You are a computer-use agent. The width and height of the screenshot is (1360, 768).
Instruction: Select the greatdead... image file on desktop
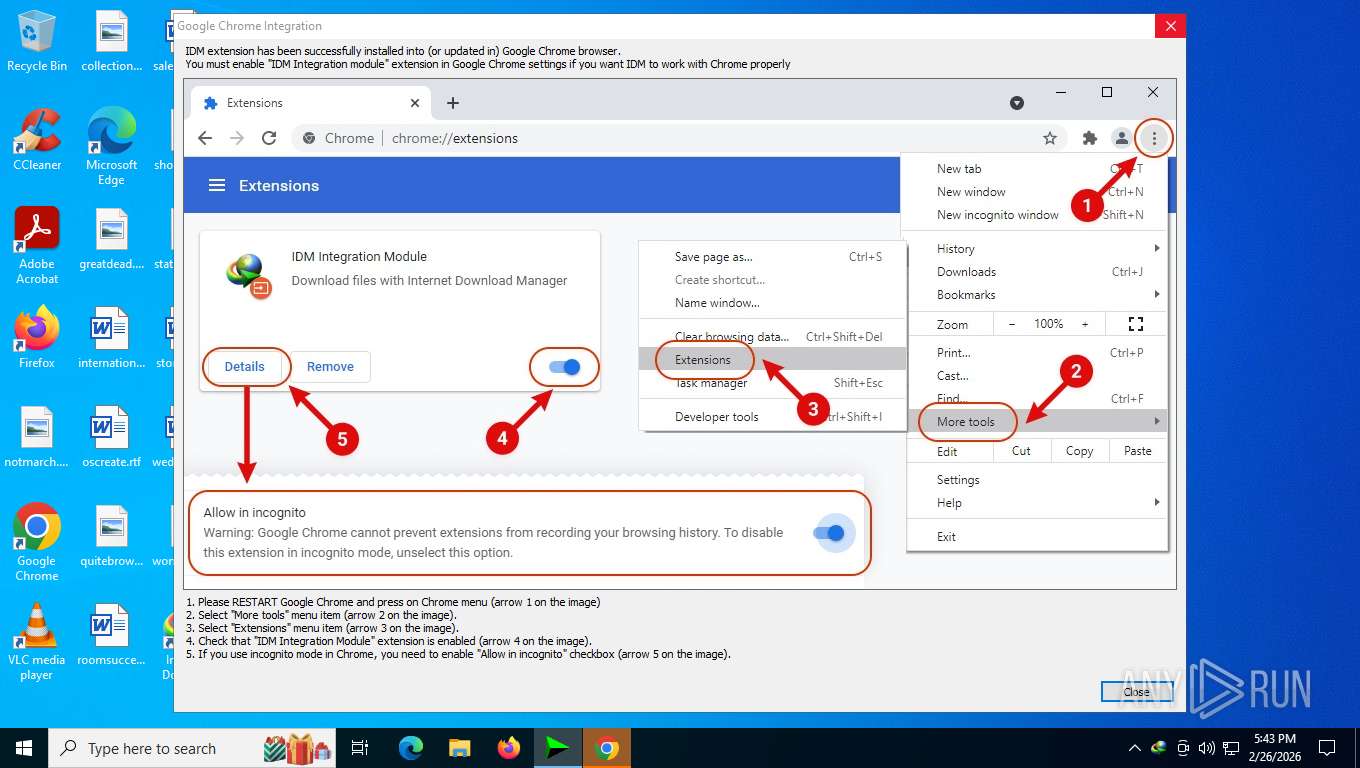111,240
